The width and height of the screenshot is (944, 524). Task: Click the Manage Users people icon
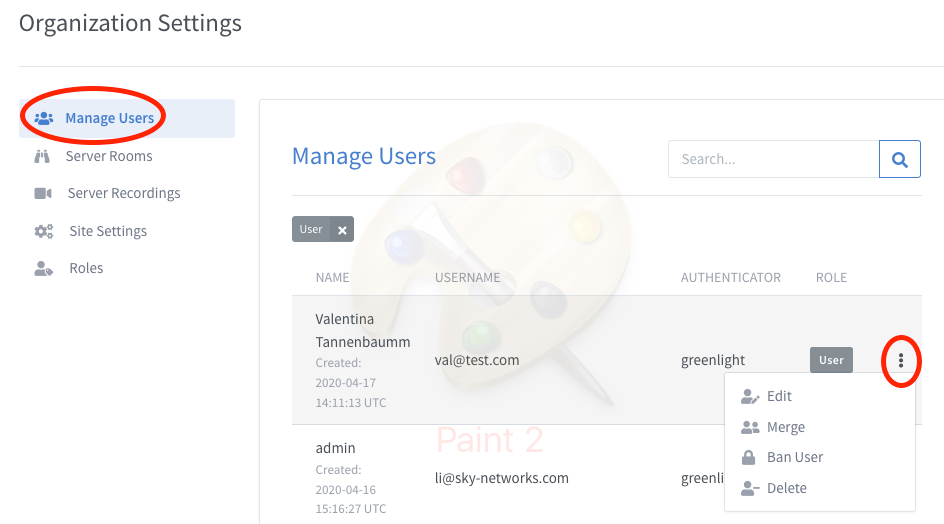coord(44,118)
